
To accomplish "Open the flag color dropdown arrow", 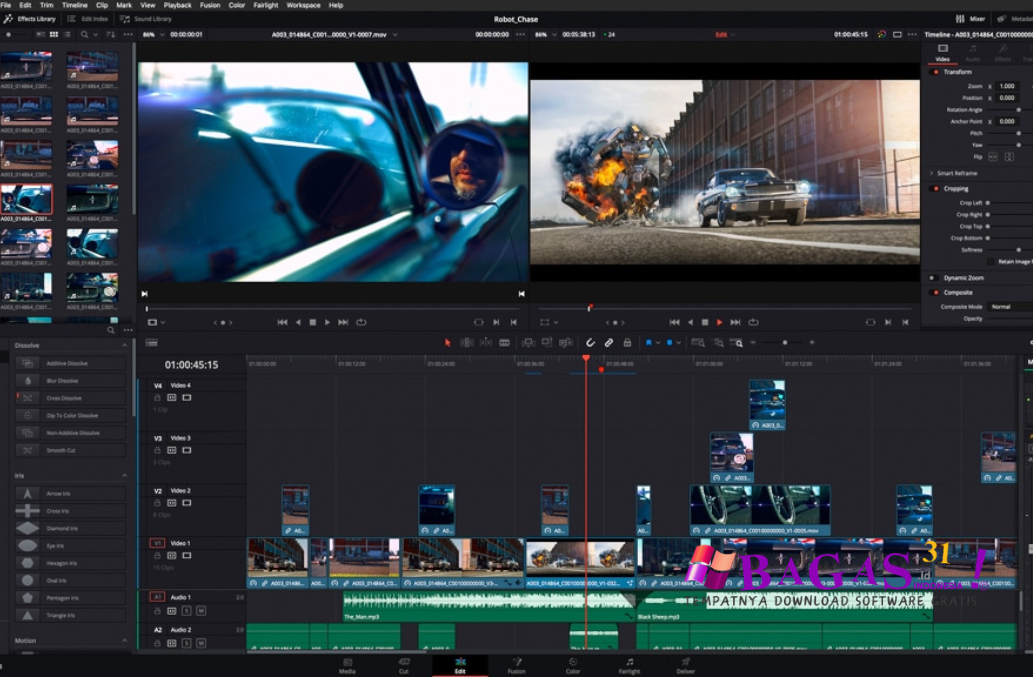I will coord(657,342).
